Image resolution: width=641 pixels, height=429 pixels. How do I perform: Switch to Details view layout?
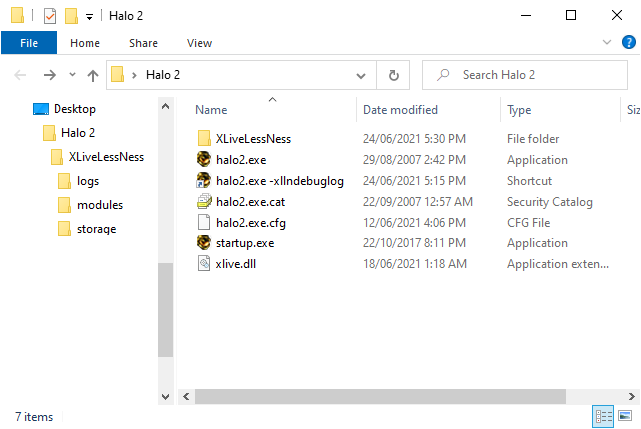[x=604, y=415]
